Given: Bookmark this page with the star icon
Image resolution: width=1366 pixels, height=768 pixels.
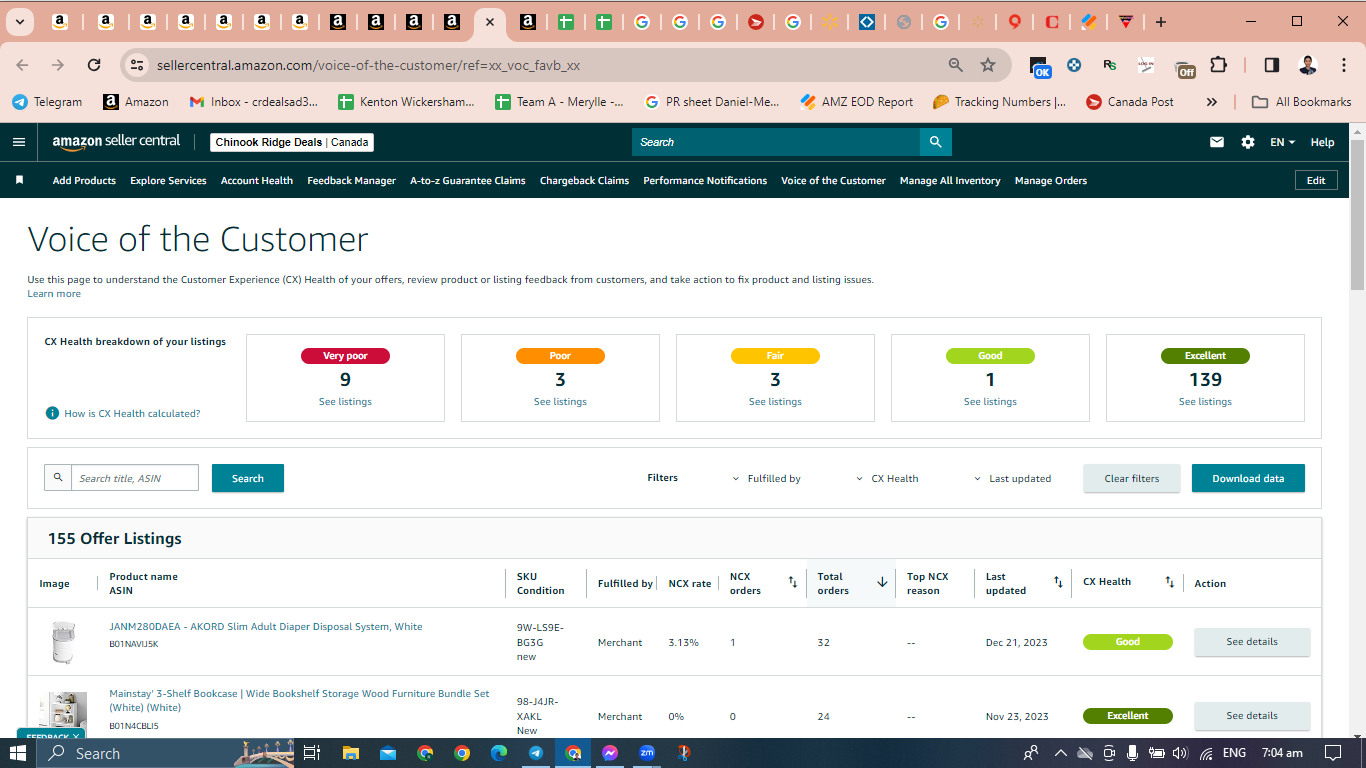Looking at the screenshot, I should 988,65.
